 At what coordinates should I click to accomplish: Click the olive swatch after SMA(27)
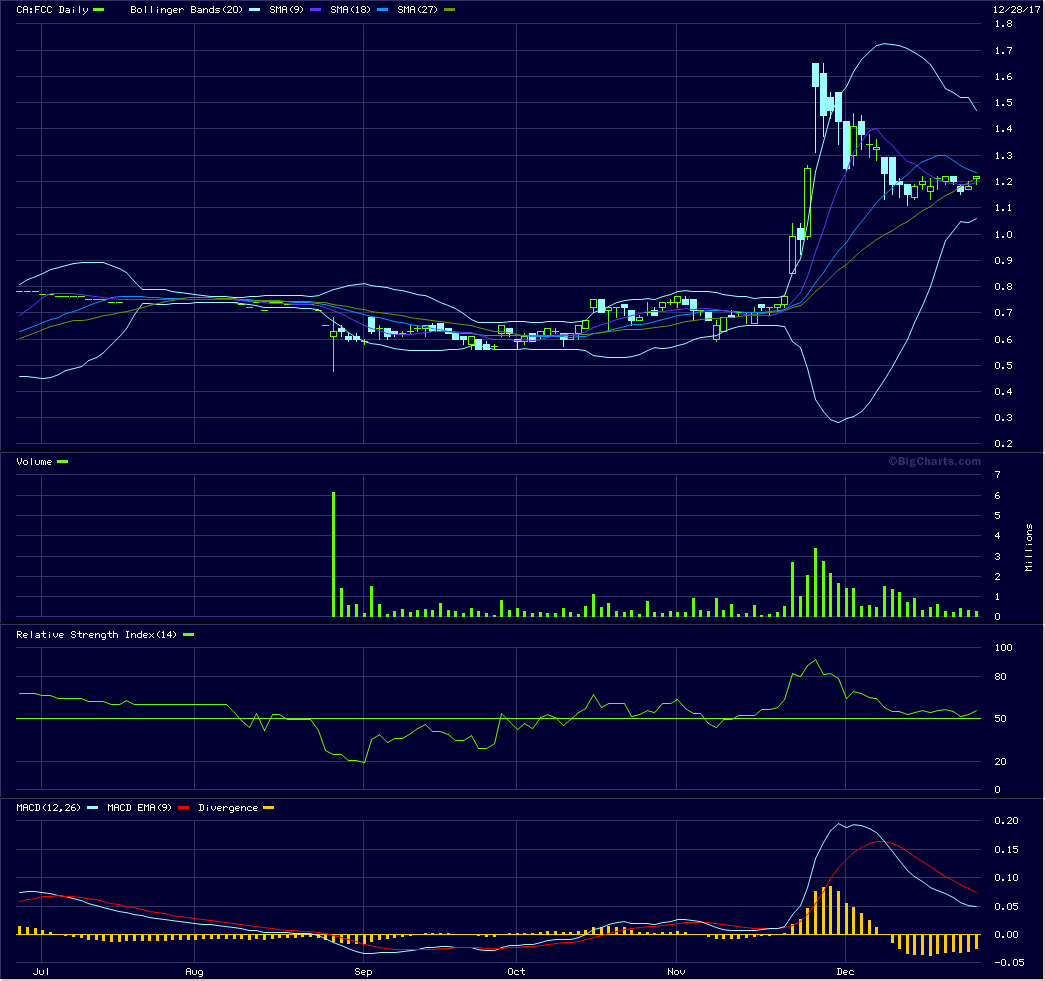449,10
